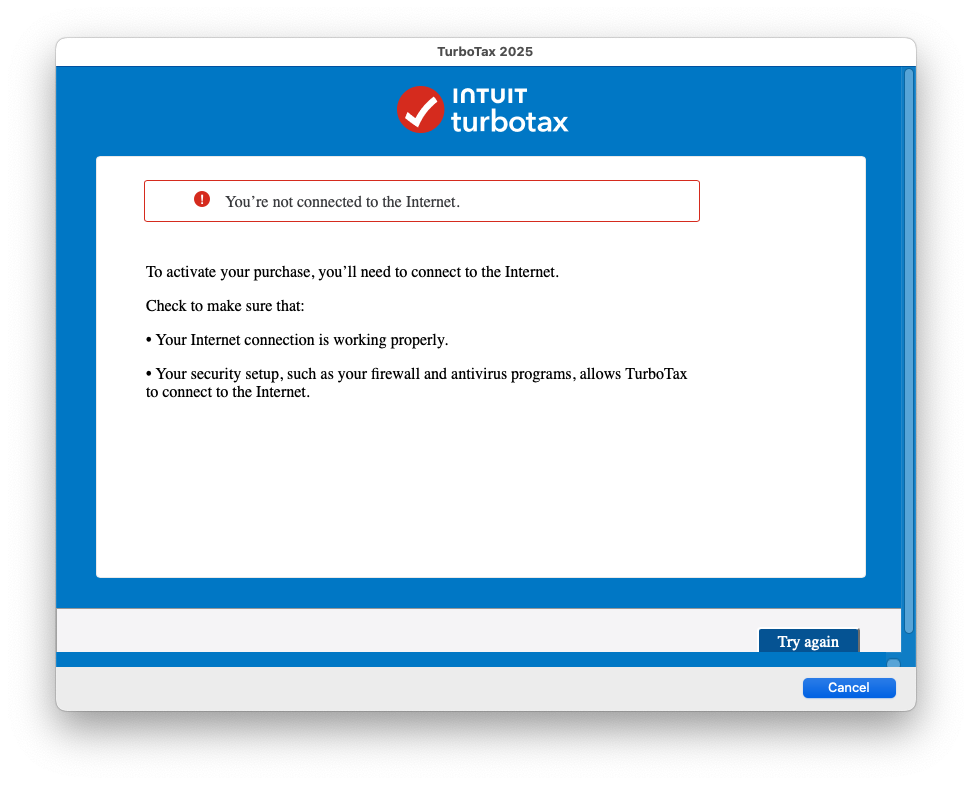The image size is (972, 785).
Task: Click the 'Internet connection is working properly' bullet
Action: point(297,340)
